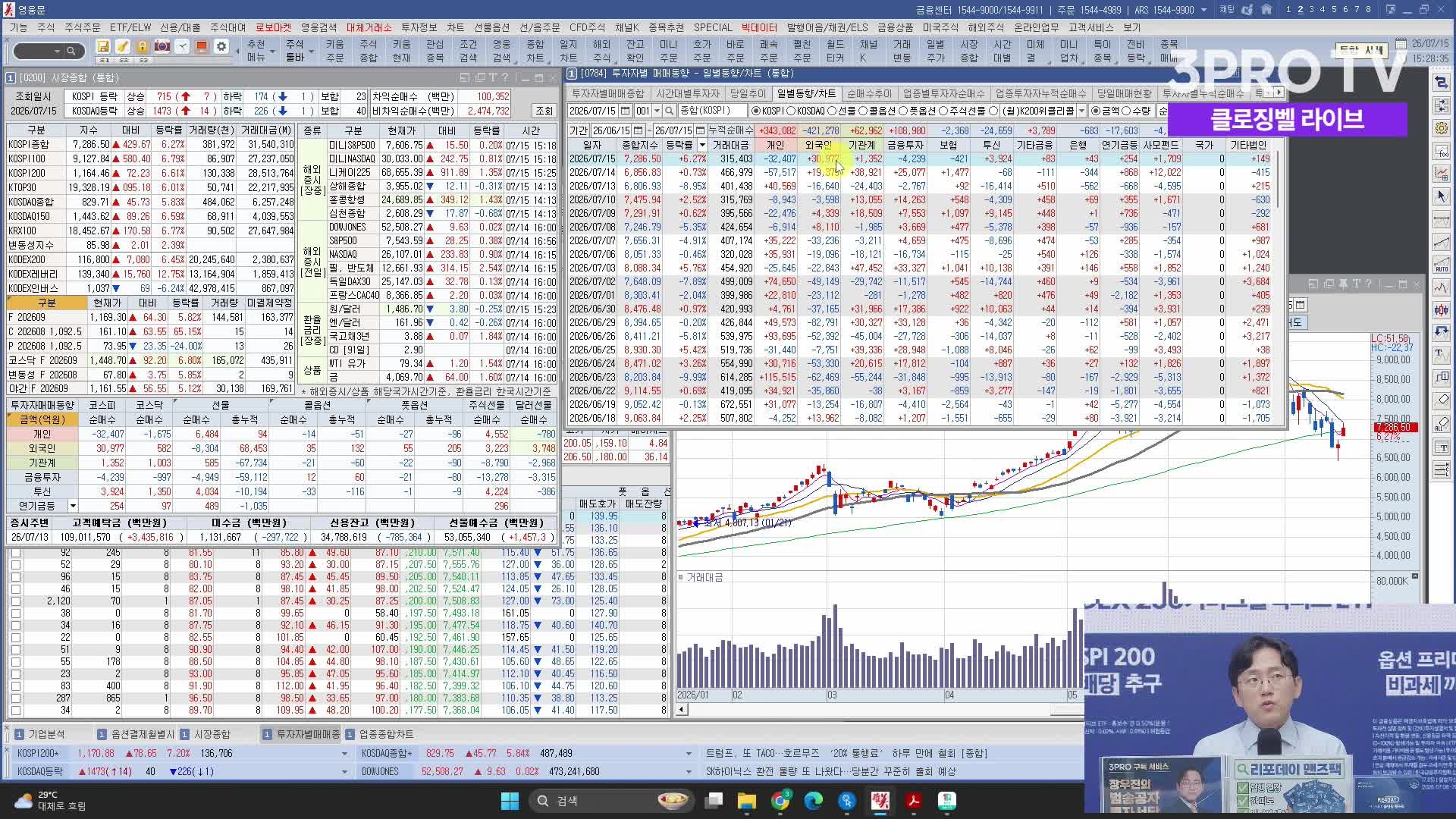Click the chart horizontal scrollbar left arrow
Screen dimensions: 1456x819
click(681, 710)
